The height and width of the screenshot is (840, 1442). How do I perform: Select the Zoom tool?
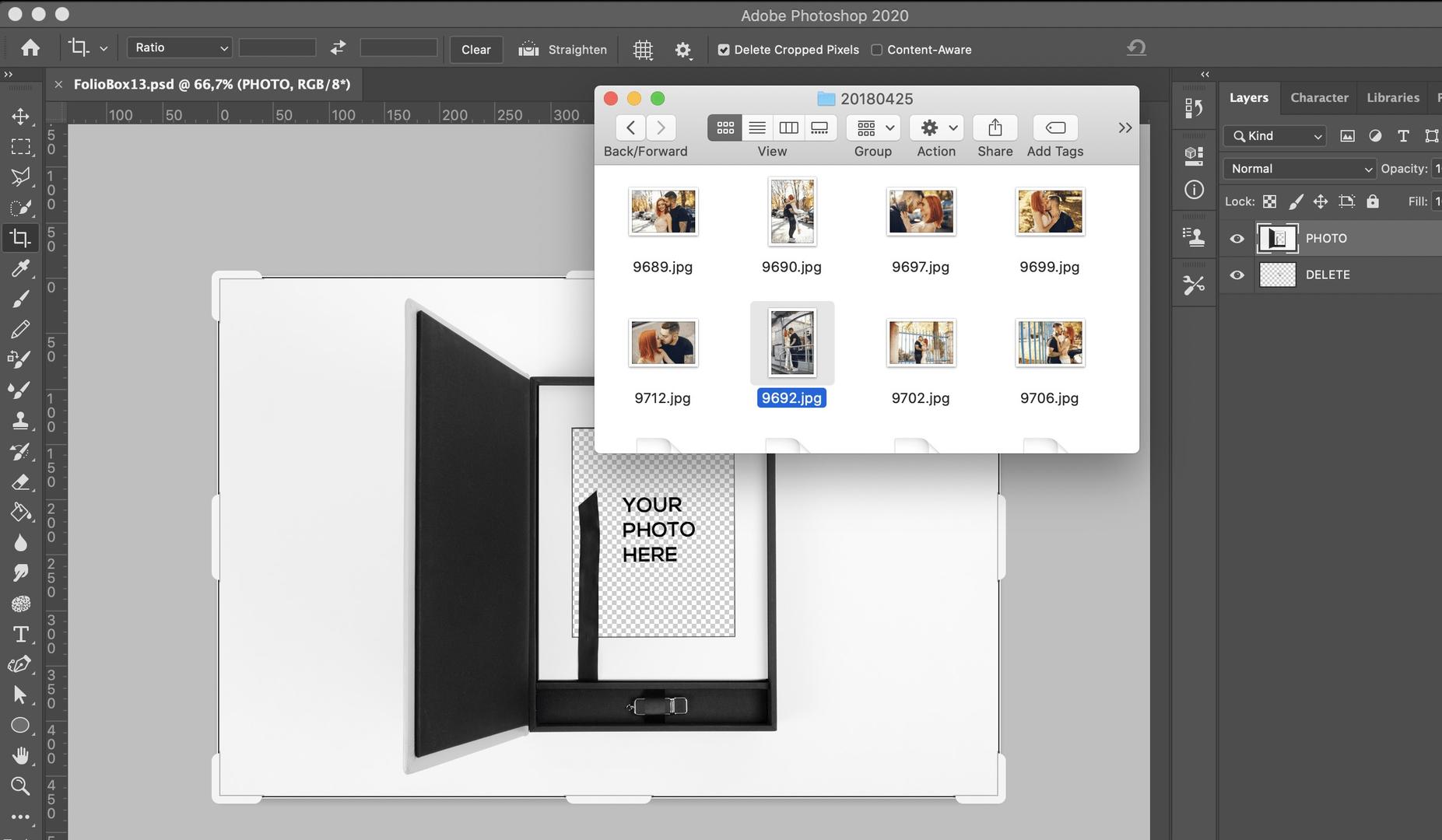(20, 786)
